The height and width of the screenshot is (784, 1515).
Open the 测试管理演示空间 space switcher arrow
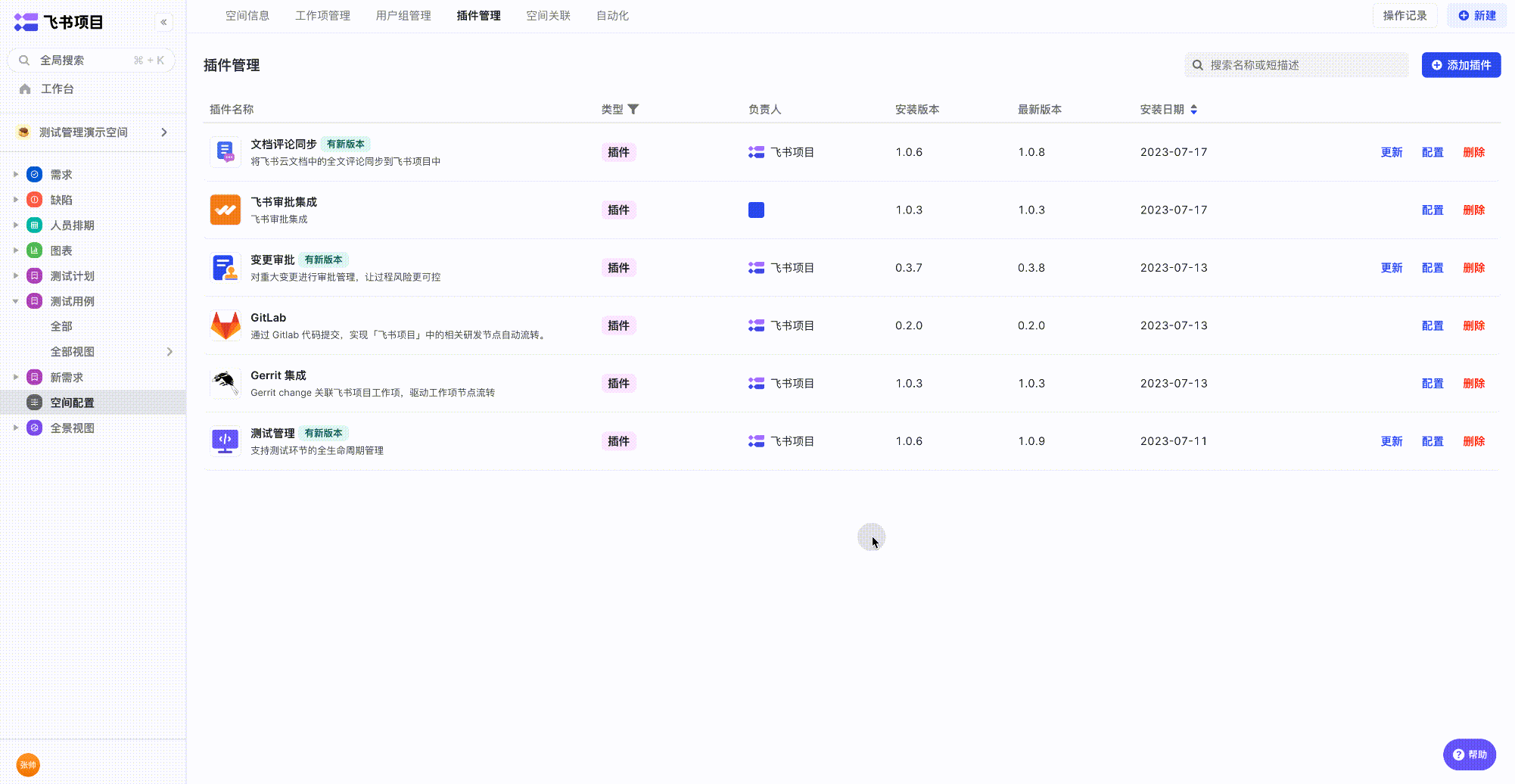164,132
